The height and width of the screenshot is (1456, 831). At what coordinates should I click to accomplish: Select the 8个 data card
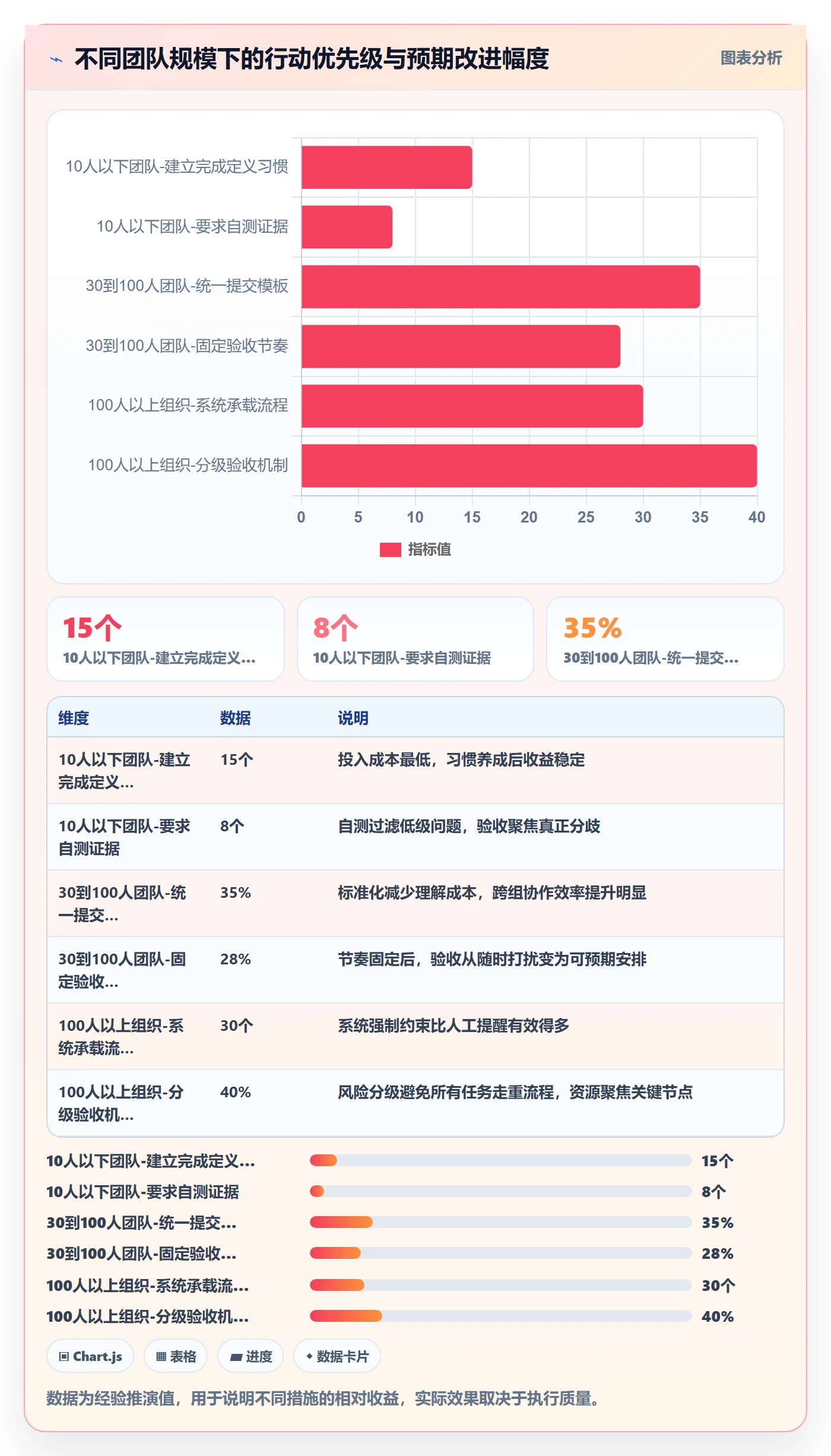click(x=415, y=639)
